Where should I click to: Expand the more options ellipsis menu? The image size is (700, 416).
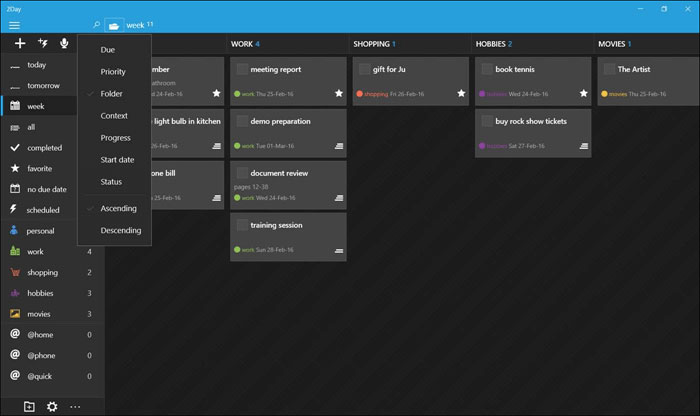click(x=75, y=406)
